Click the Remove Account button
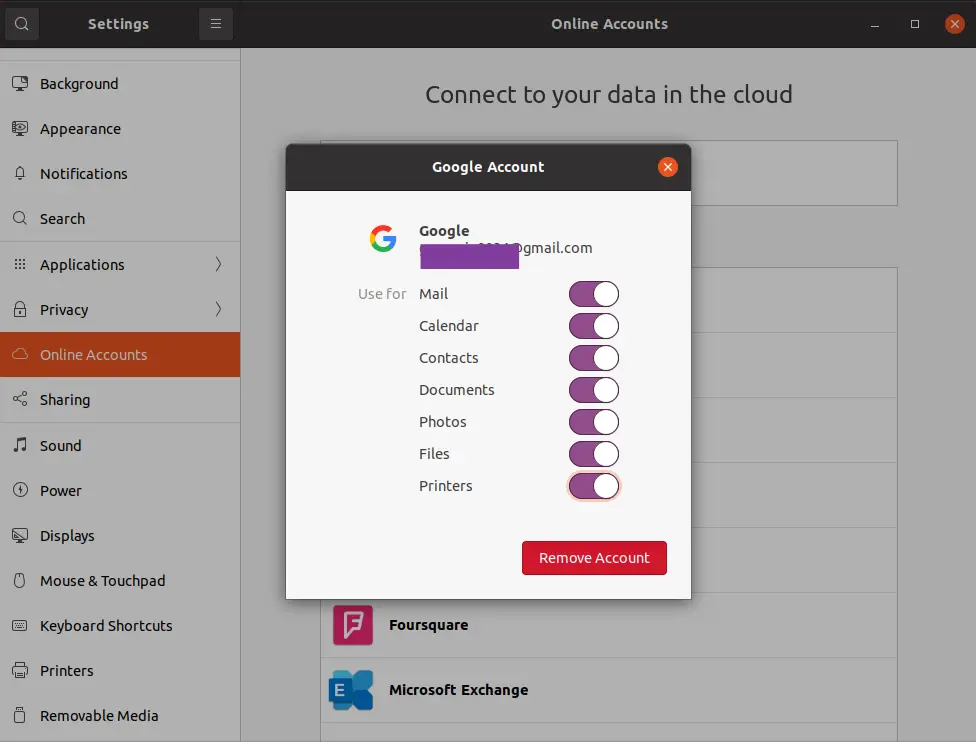The height and width of the screenshot is (742, 976). coord(594,558)
